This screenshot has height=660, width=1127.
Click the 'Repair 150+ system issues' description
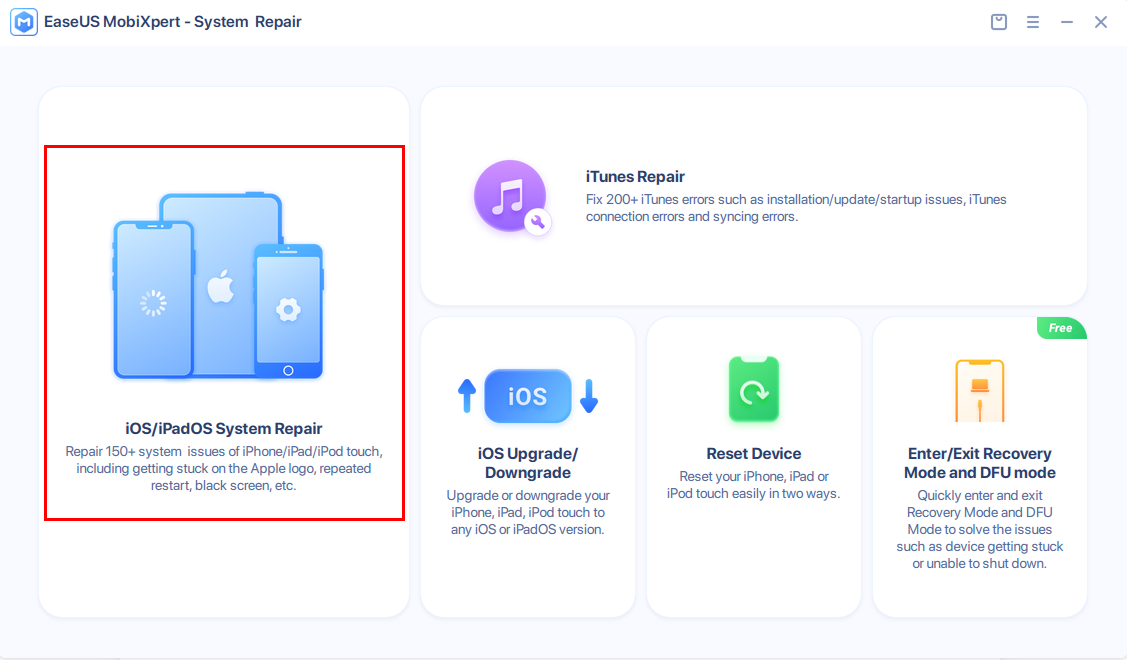tap(224, 468)
